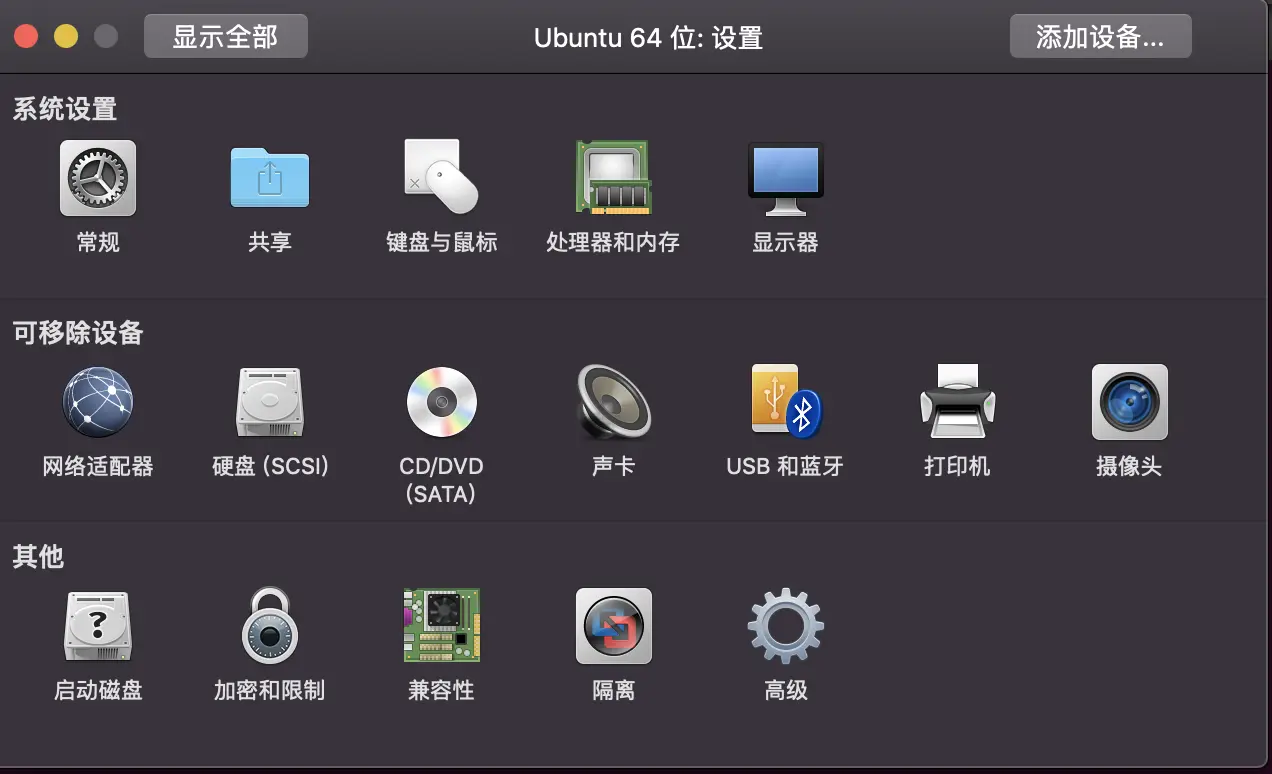Open the 隔离 isolation icon
1272x774 pixels.
[613, 626]
